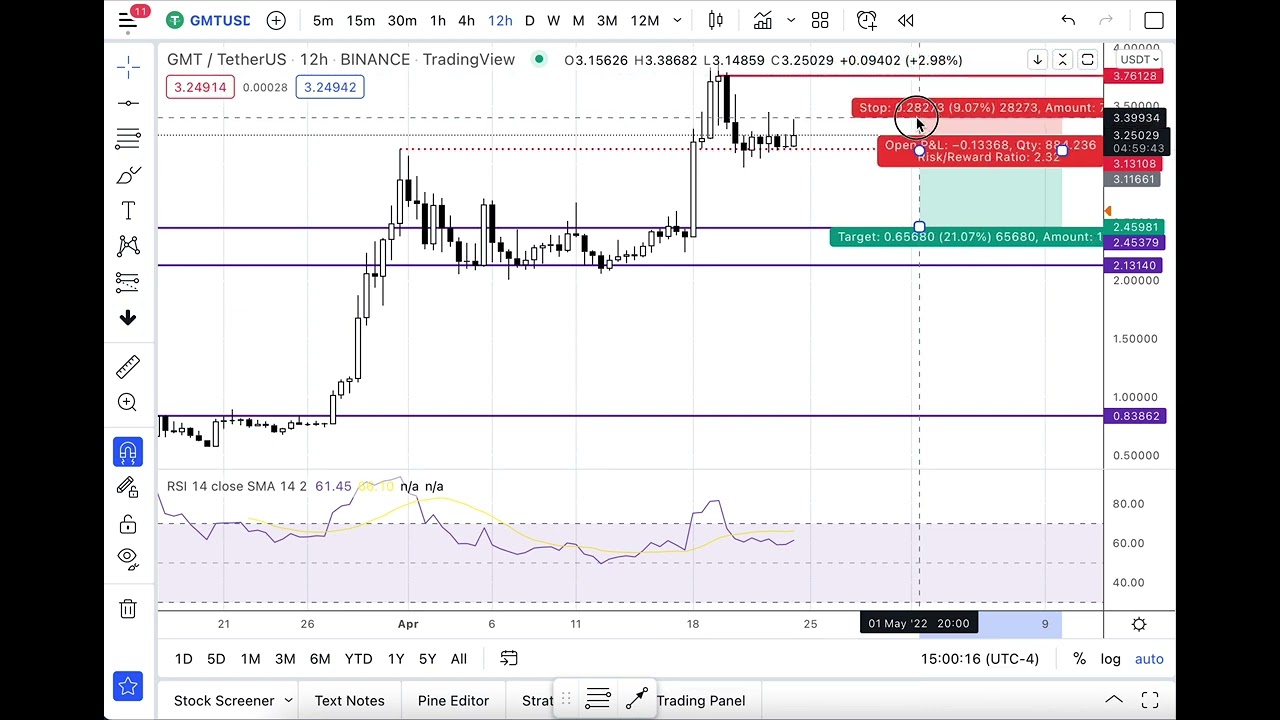Viewport: 1280px width, 720px height.
Task: Open the Indicators panel
Action: click(x=763, y=20)
